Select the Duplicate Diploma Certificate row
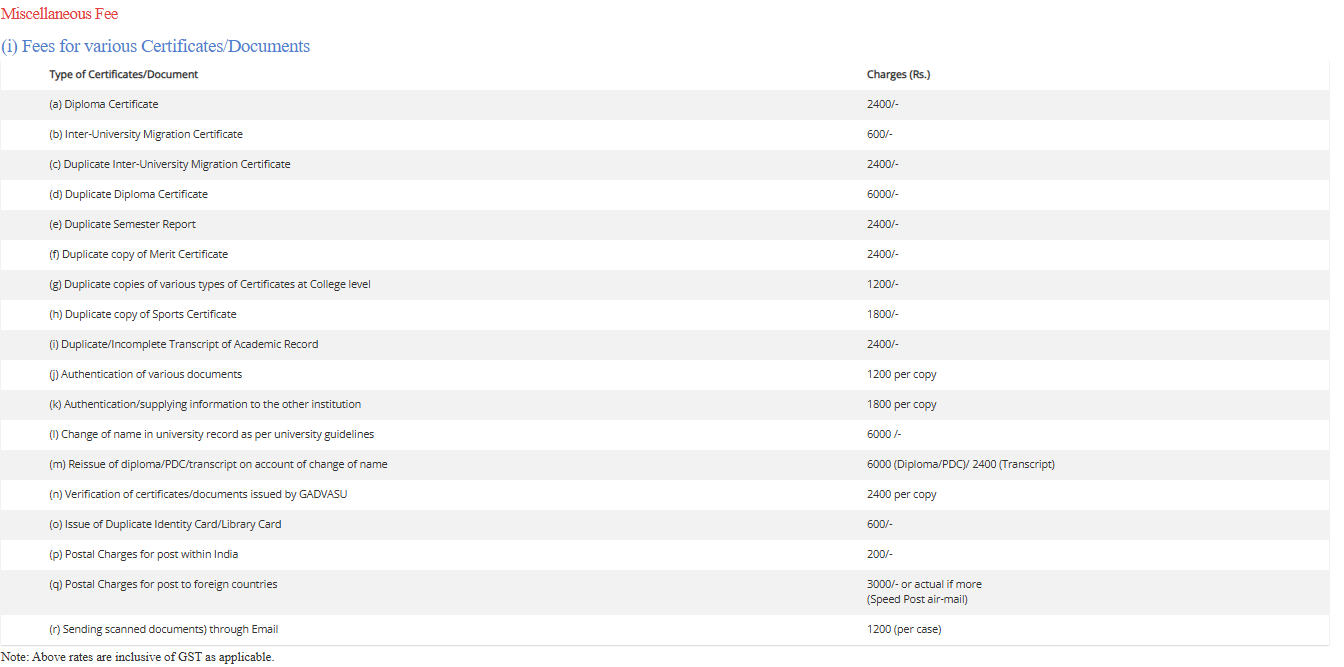Viewport: 1344px width, 667px height. point(128,195)
